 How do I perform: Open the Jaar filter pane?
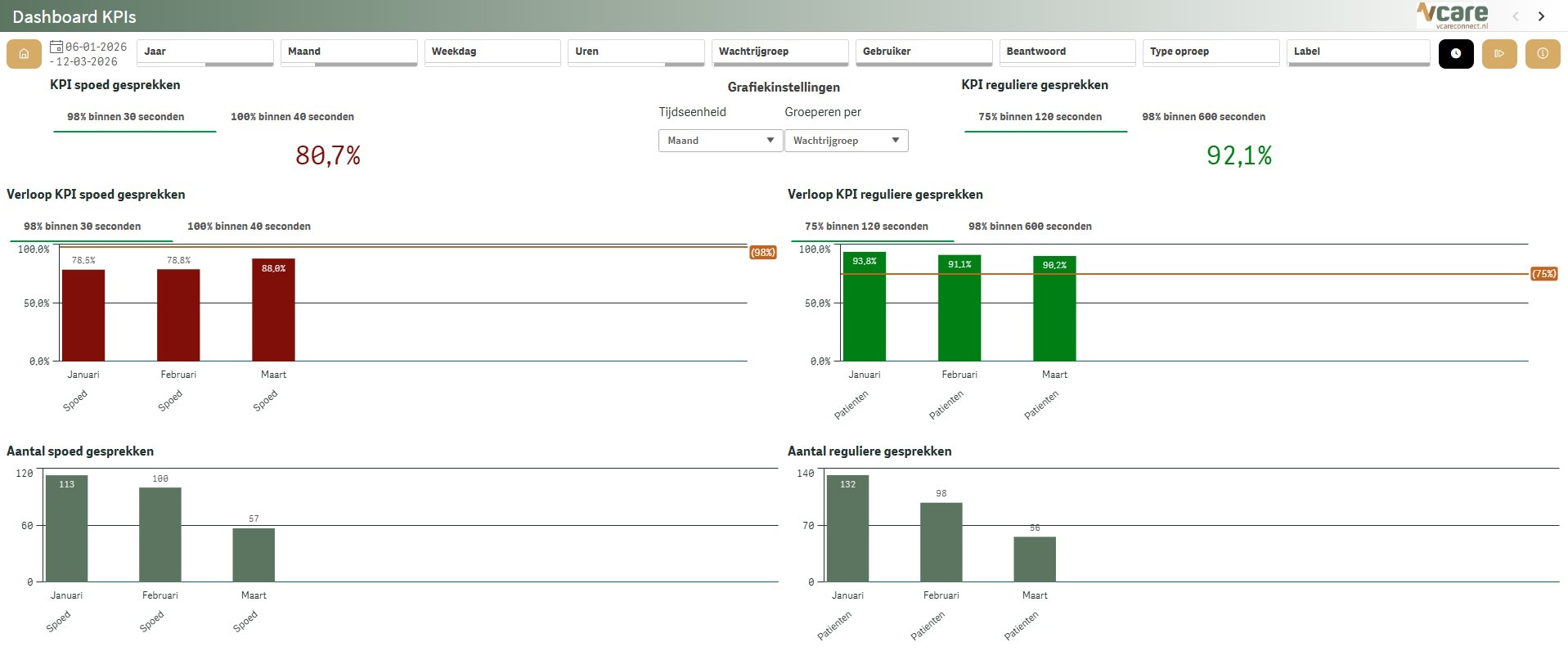[x=204, y=52]
